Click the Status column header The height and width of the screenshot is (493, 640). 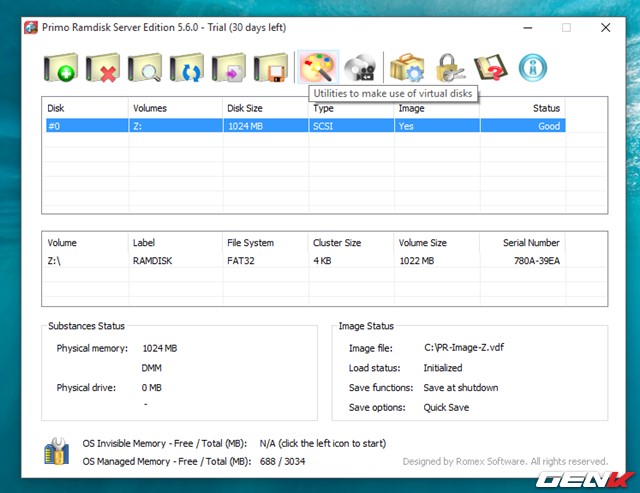546,108
